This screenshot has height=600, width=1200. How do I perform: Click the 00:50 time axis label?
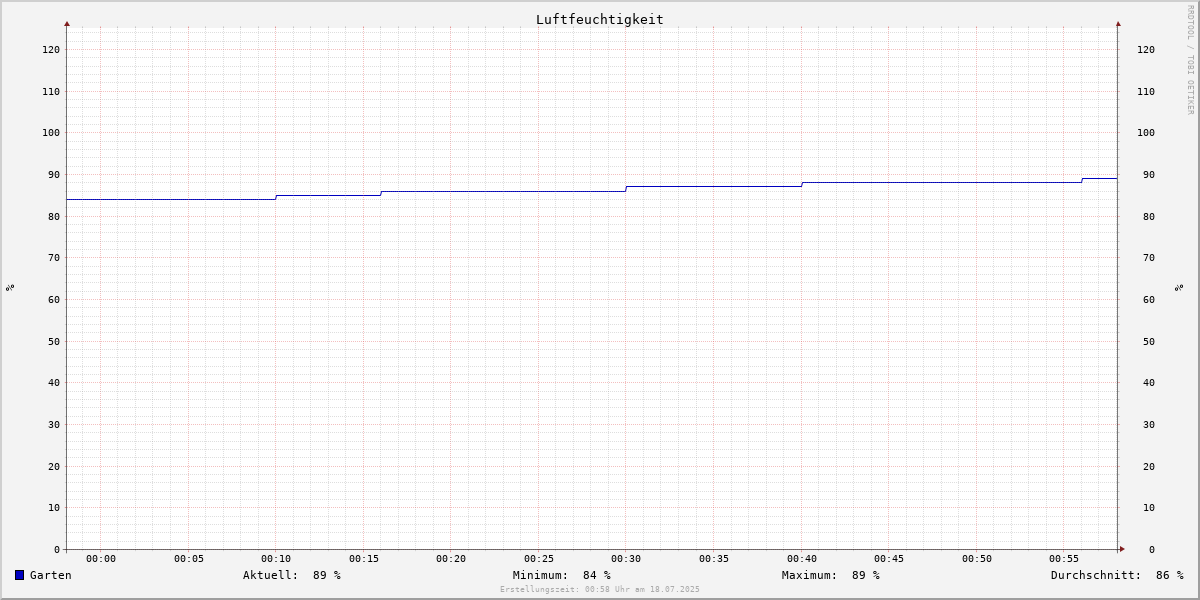click(977, 559)
